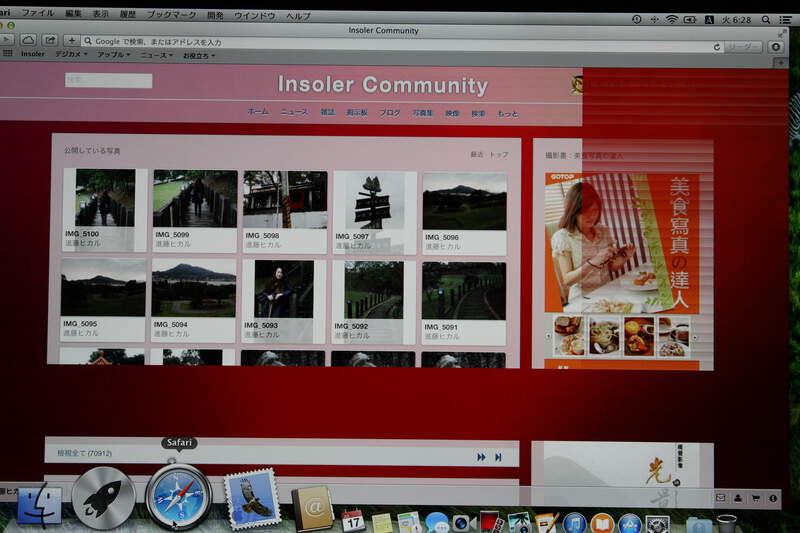
Task: Expand the アップル bookmarks folder
Action: [113, 54]
